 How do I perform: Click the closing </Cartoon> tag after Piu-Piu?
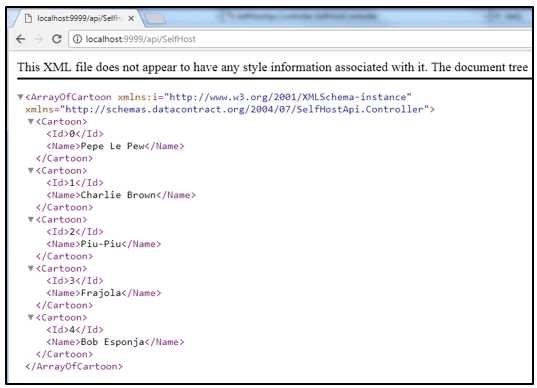coord(64,256)
